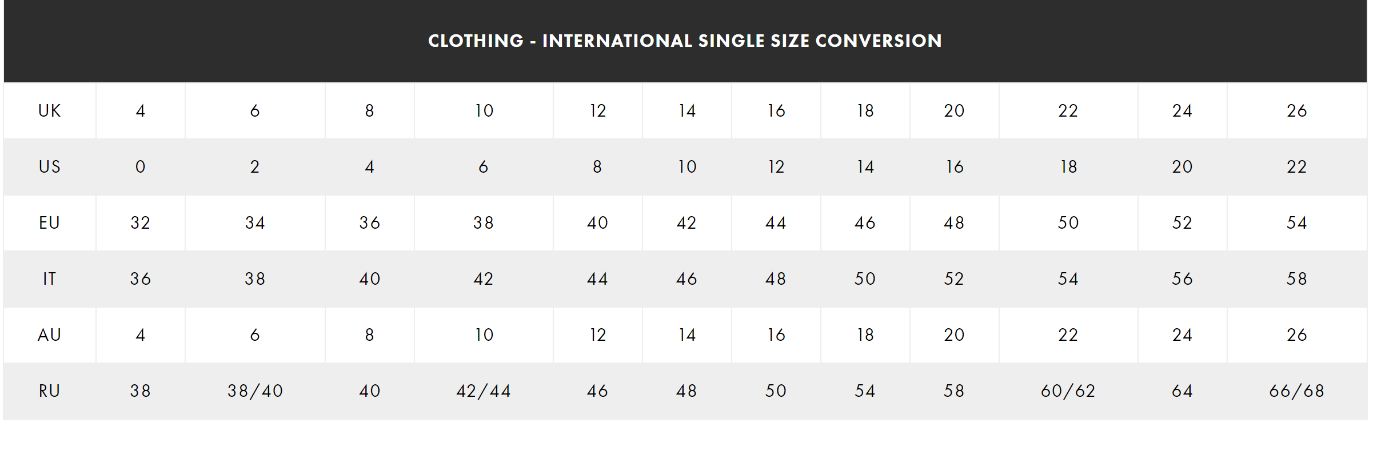Viewport: 1381px width, 454px height.
Task: Select the UK row label
Action: 49,111
